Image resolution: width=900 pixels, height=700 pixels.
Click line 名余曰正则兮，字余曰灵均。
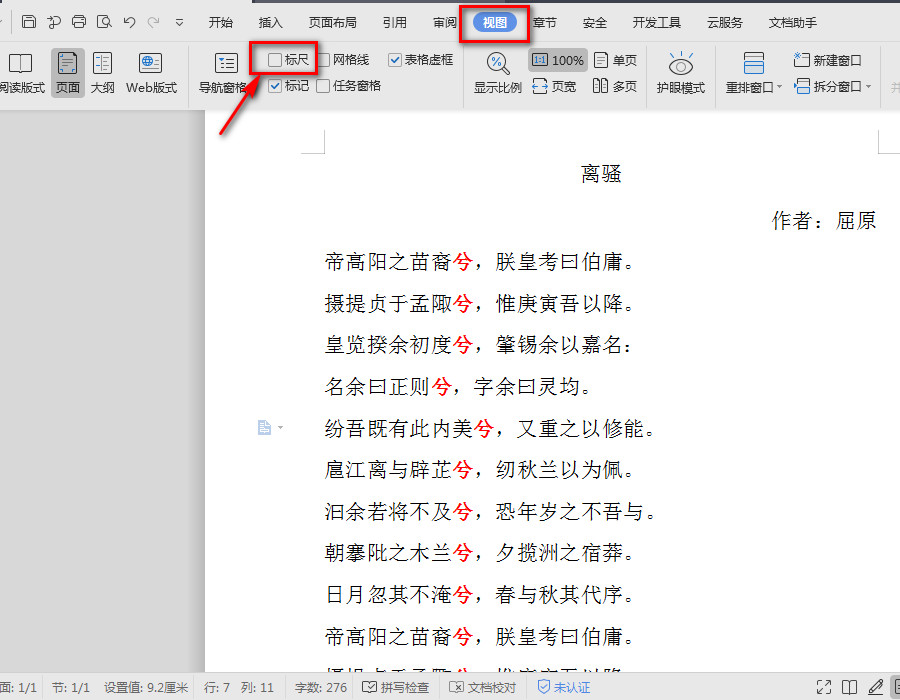(x=458, y=387)
